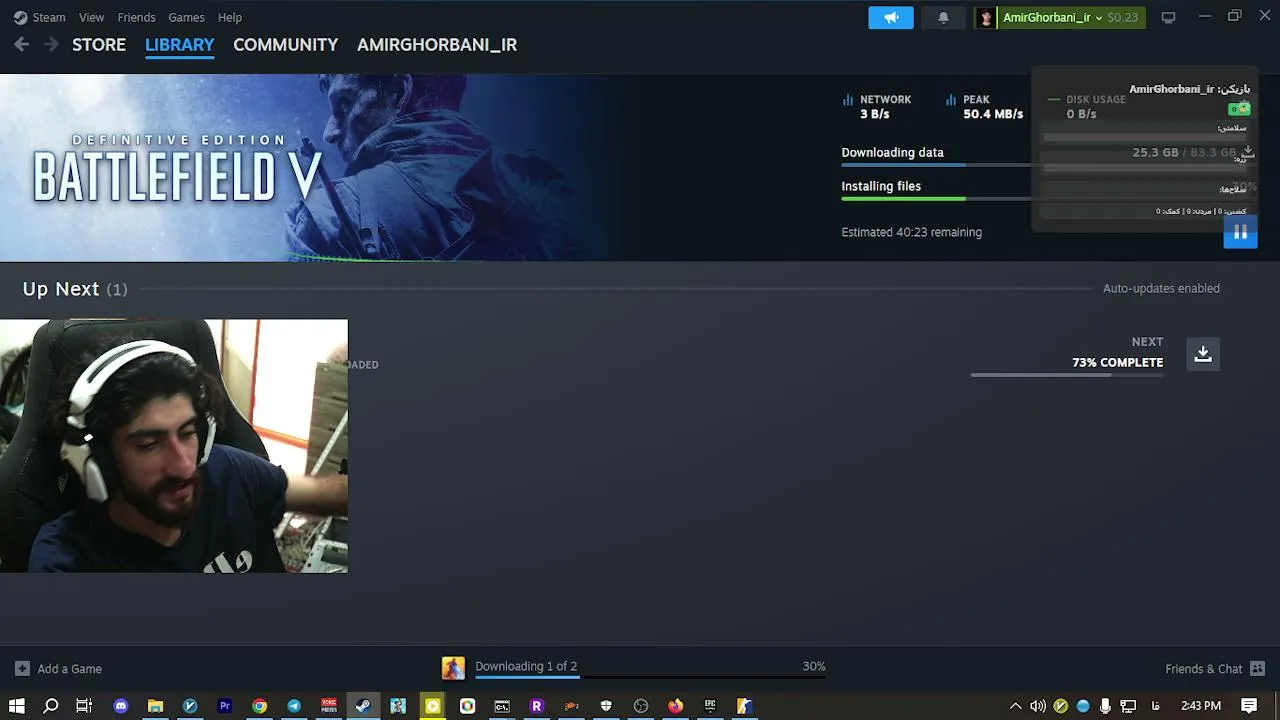This screenshot has width=1280, height=720.
Task: Open Adobe Premiere Pro from the taskbar
Action: point(225,706)
